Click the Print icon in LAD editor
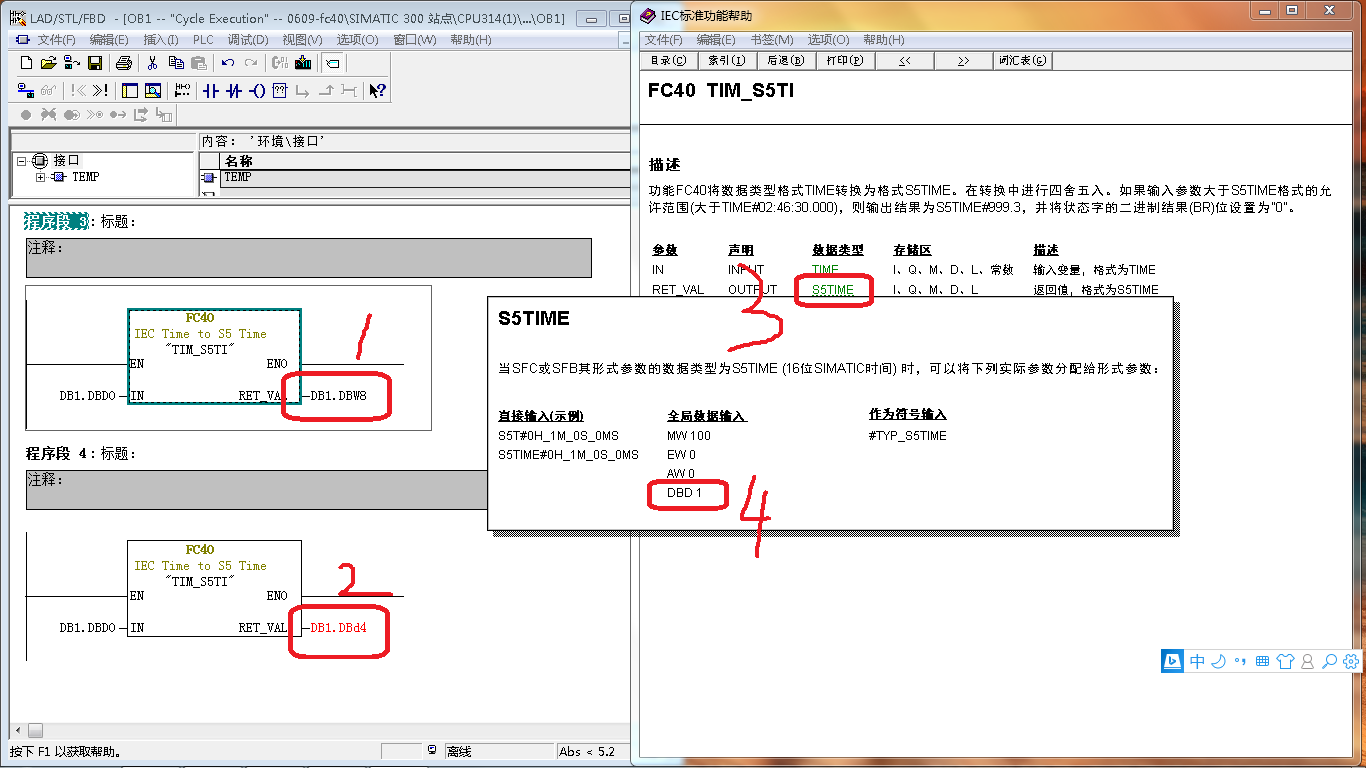 coord(124,63)
